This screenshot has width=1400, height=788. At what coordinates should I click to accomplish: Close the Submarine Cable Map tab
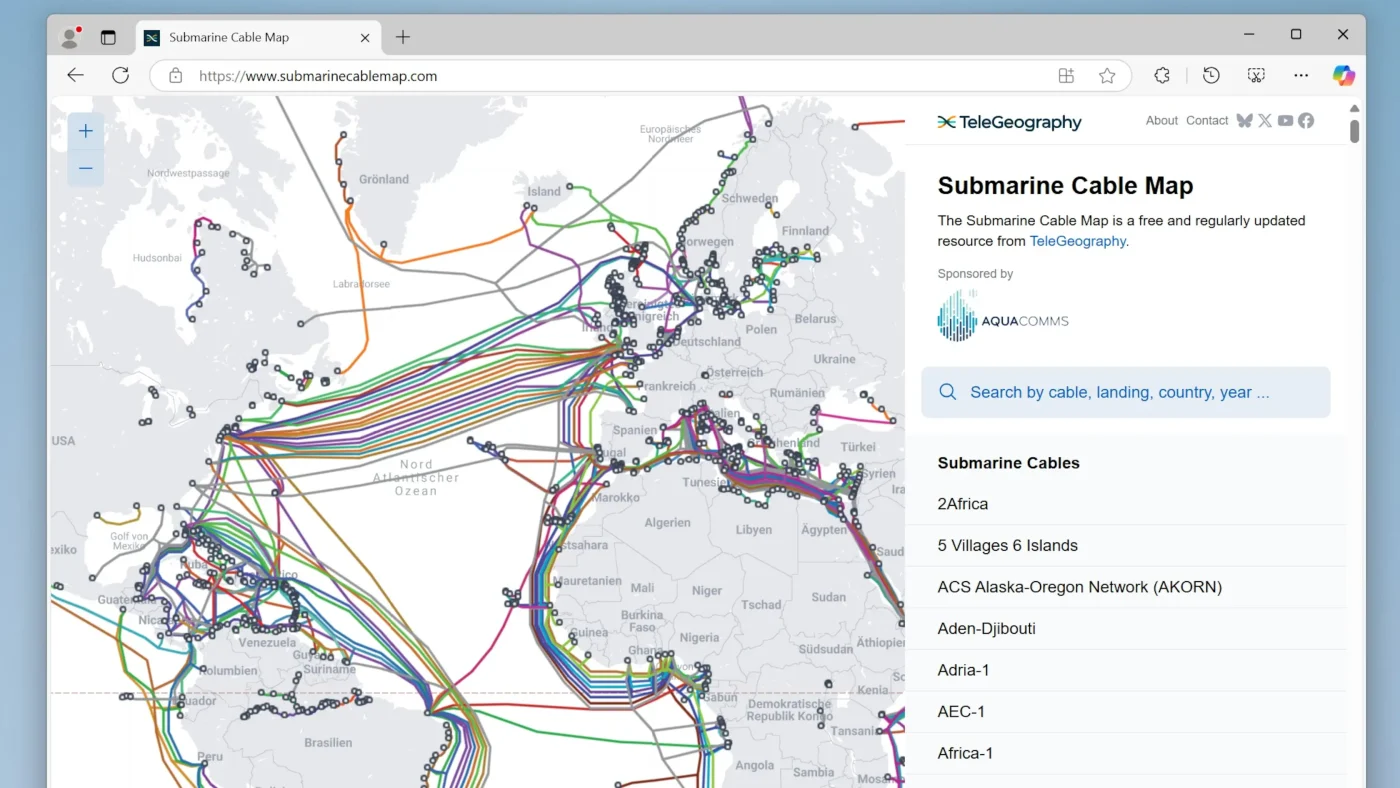pyautogui.click(x=365, y=38)
